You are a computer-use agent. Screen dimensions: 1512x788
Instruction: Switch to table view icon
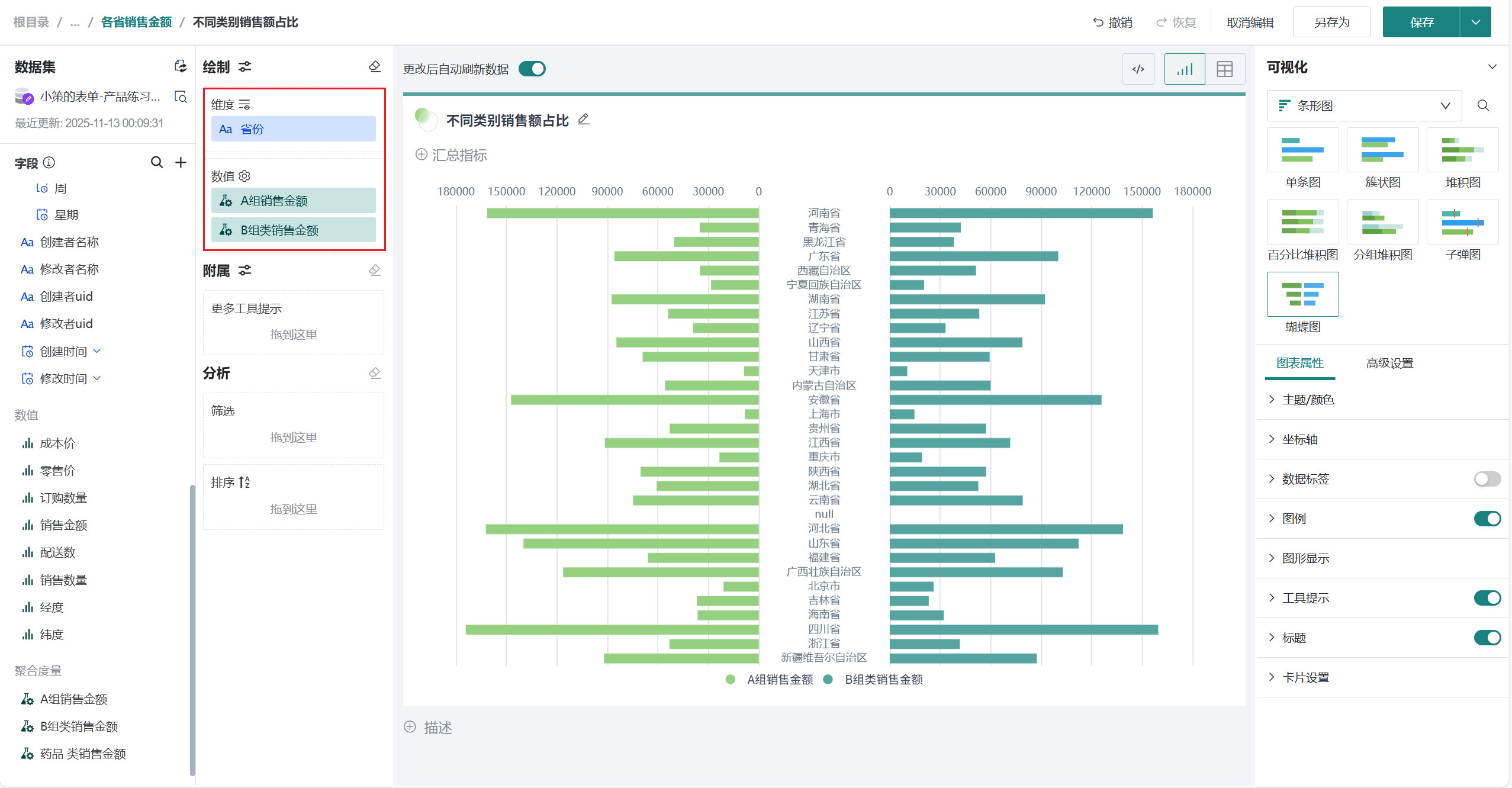click(1224, 69)
